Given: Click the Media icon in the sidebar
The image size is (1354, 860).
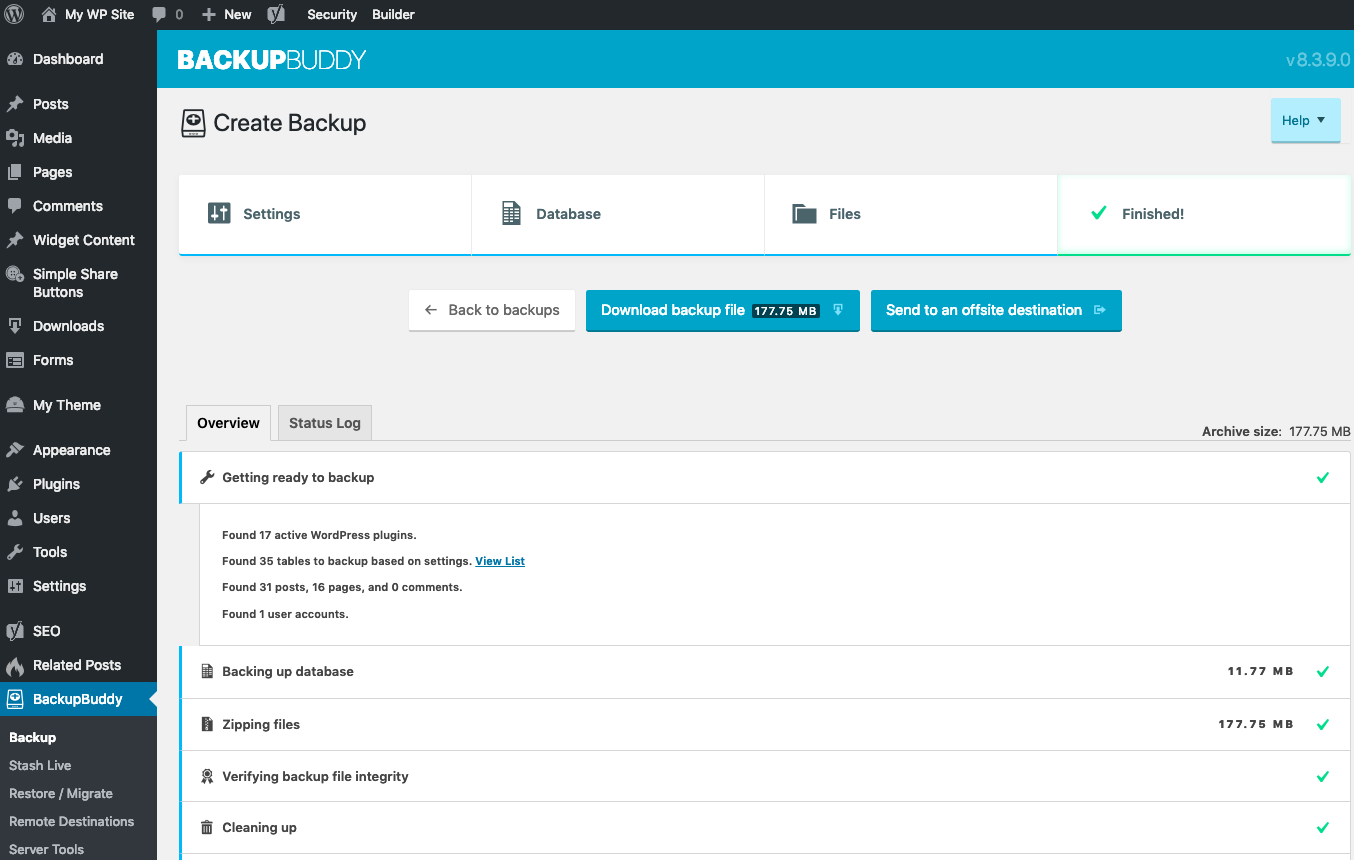Looking at the screenshot, I should click(x=15, y=138).
